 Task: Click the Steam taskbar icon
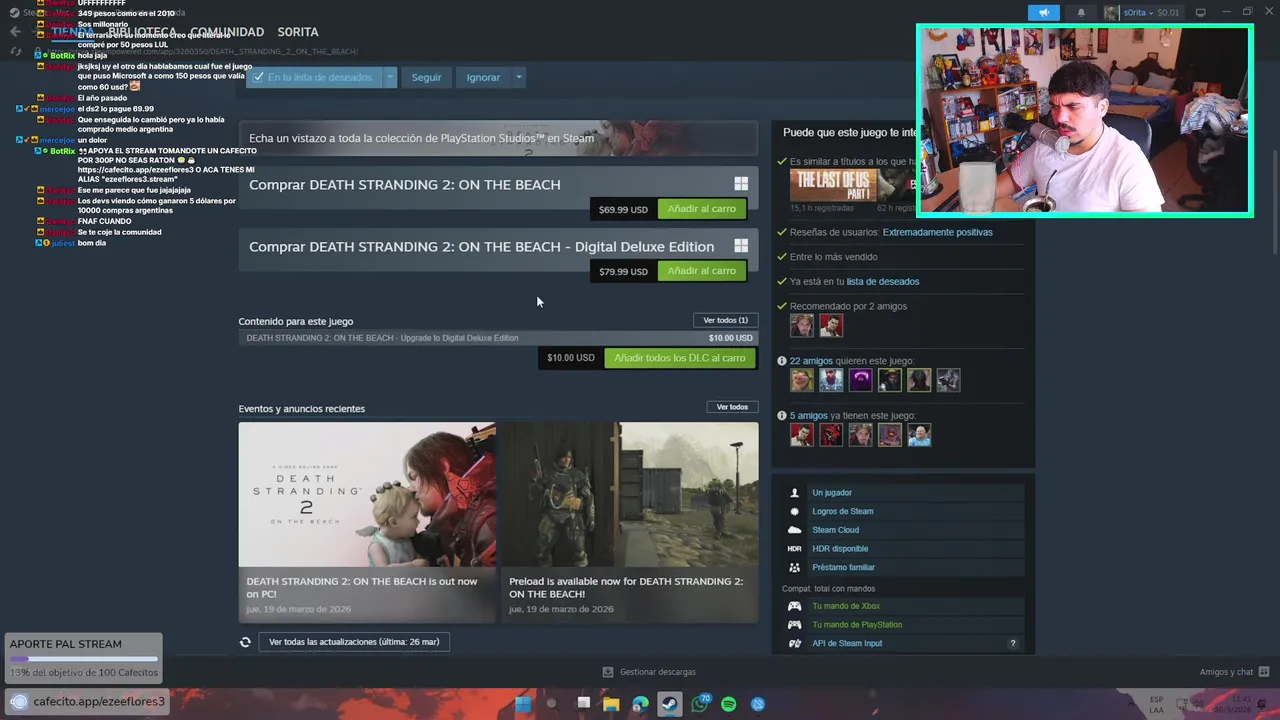[x=670, y=704]
